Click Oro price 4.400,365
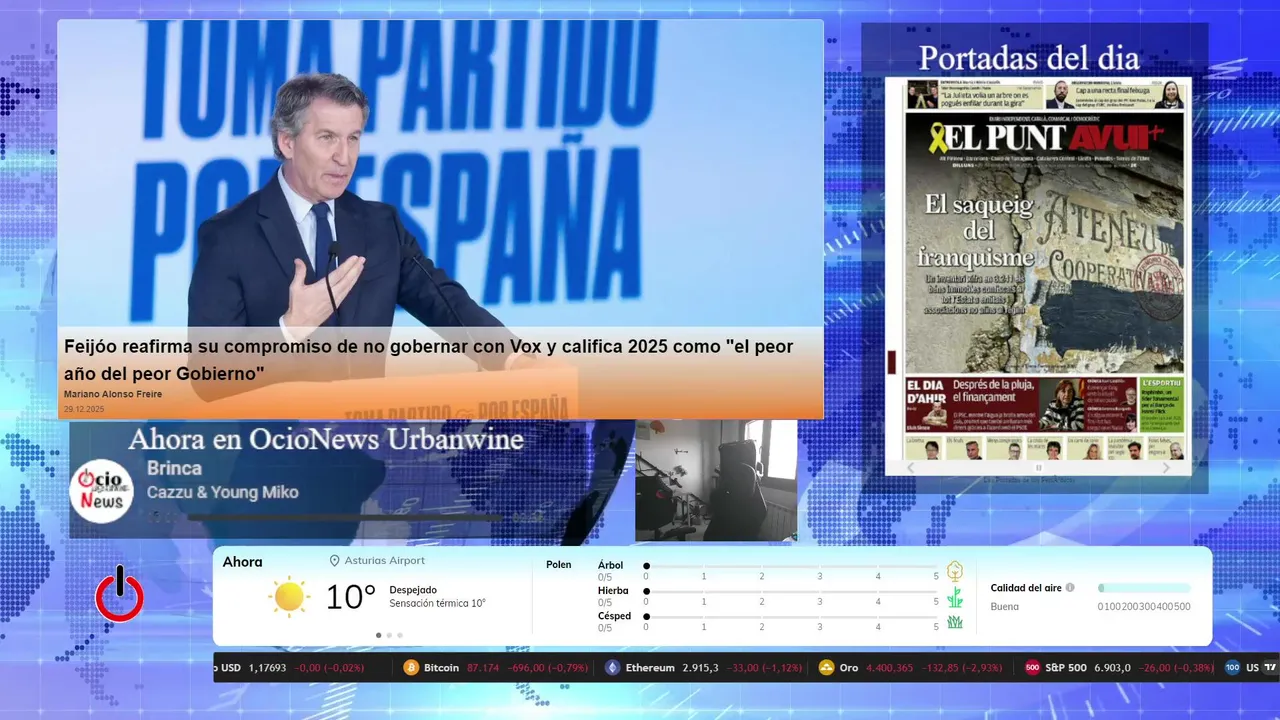The height and width of the screenshot is (720, 1280). coord(890,668)
